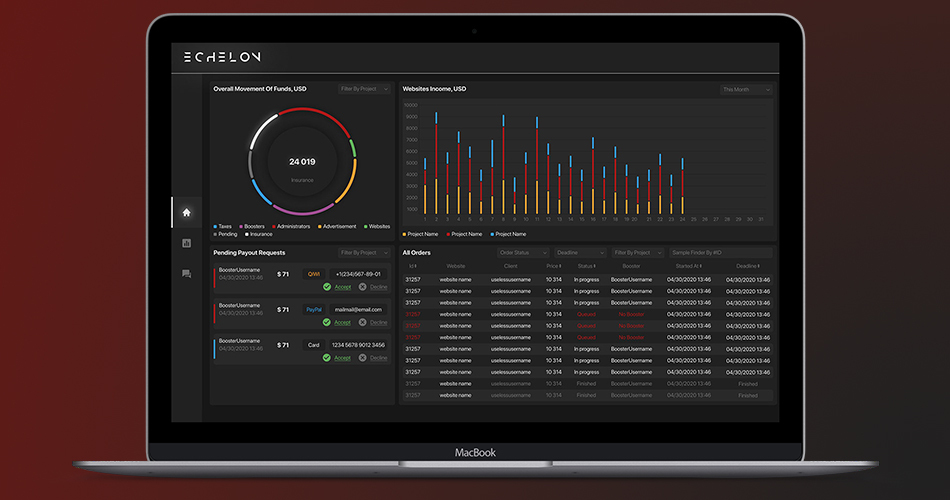The width and height of the screenshot is (950, 500).
Task: Click the decline X icon for PayPal payout
Action: click(x=362, y=322)
